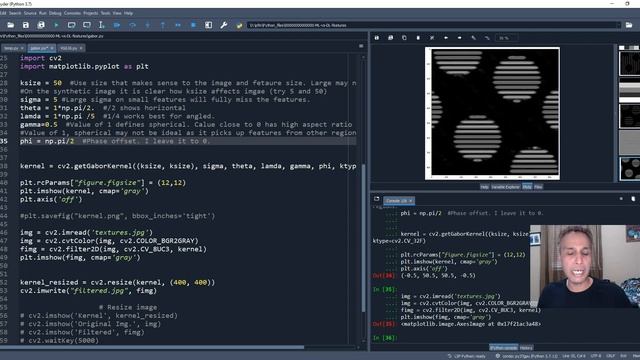Viewport: 640px width, 360px height.
Task: Save all open files
Action: [41, 25]
